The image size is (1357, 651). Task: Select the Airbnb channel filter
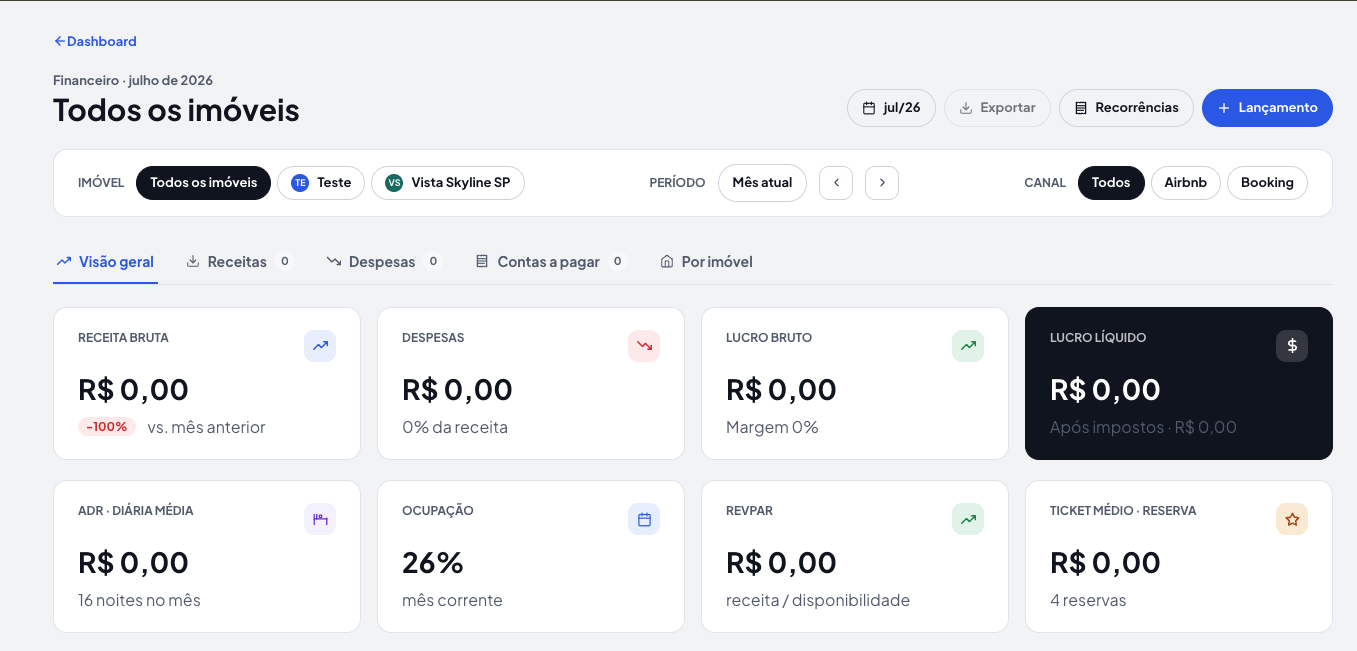[1186, 183]
